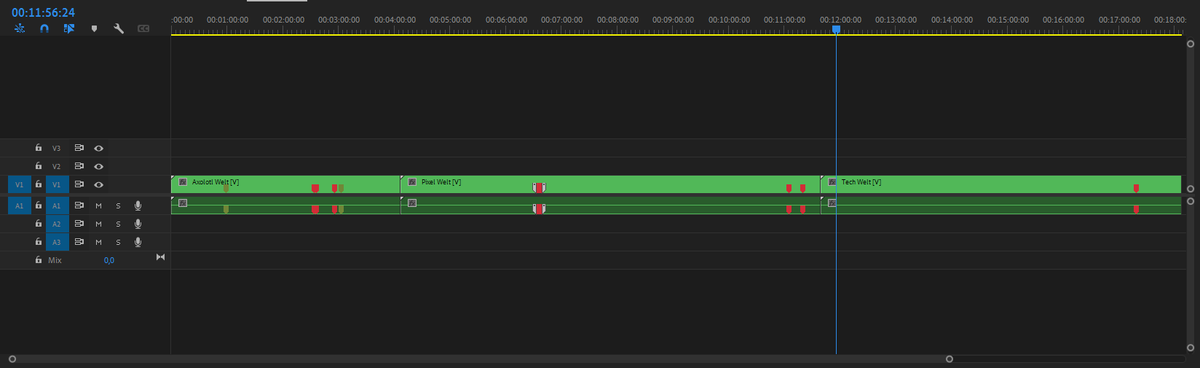Click the V1 source patching indicator
Image resolution: width=1200 pixels, height=368 pixels.
pos(18,185)
